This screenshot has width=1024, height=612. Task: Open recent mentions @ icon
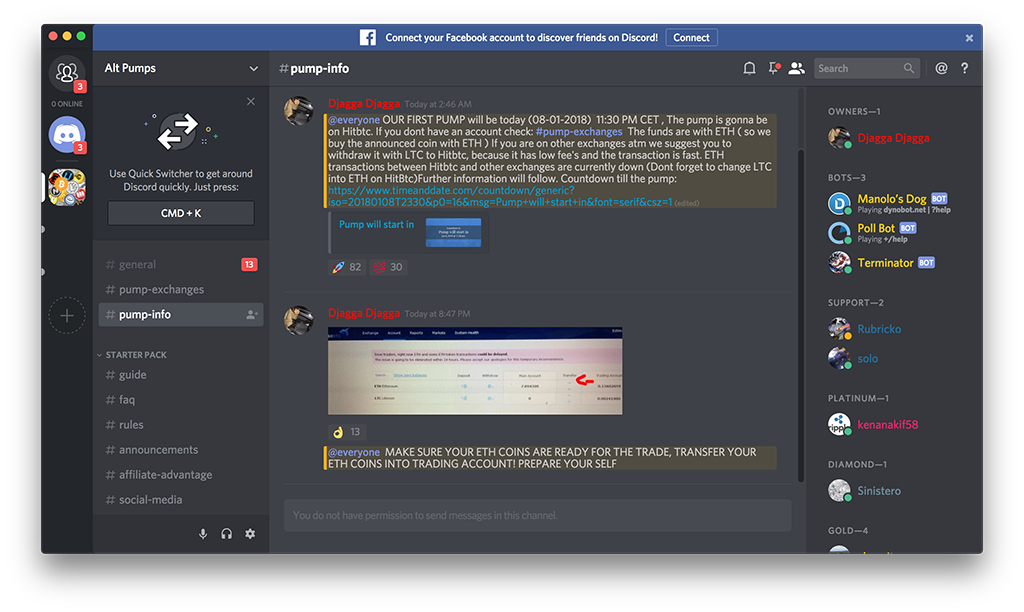[941, 68]
